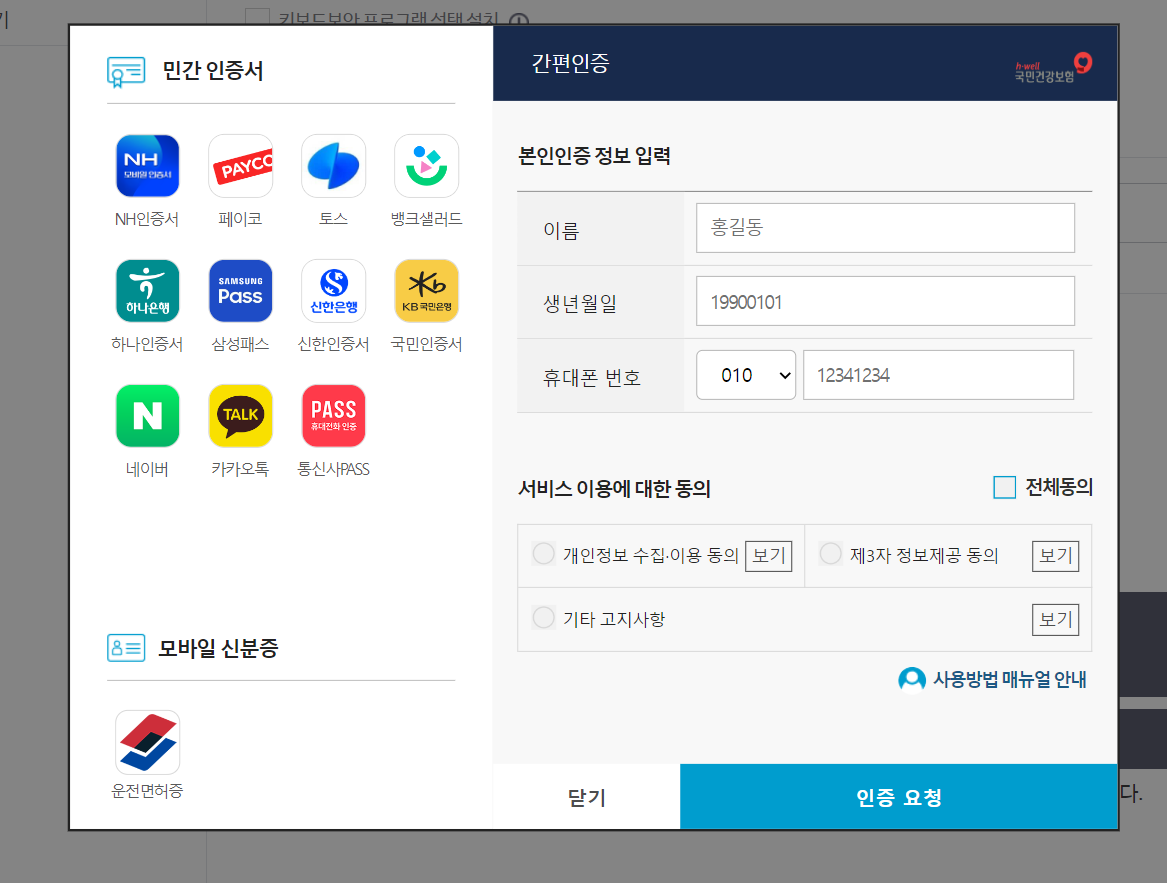View 기타 고지사항 via 보기

click(x=1055, y=620)
